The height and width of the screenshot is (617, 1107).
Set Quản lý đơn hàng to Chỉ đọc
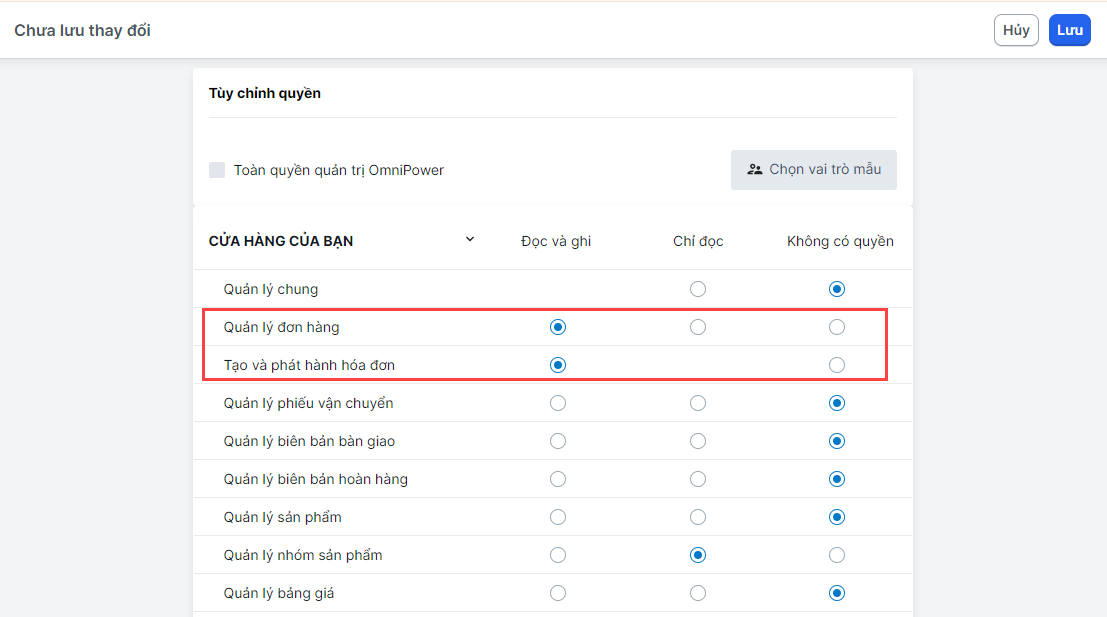698,327
